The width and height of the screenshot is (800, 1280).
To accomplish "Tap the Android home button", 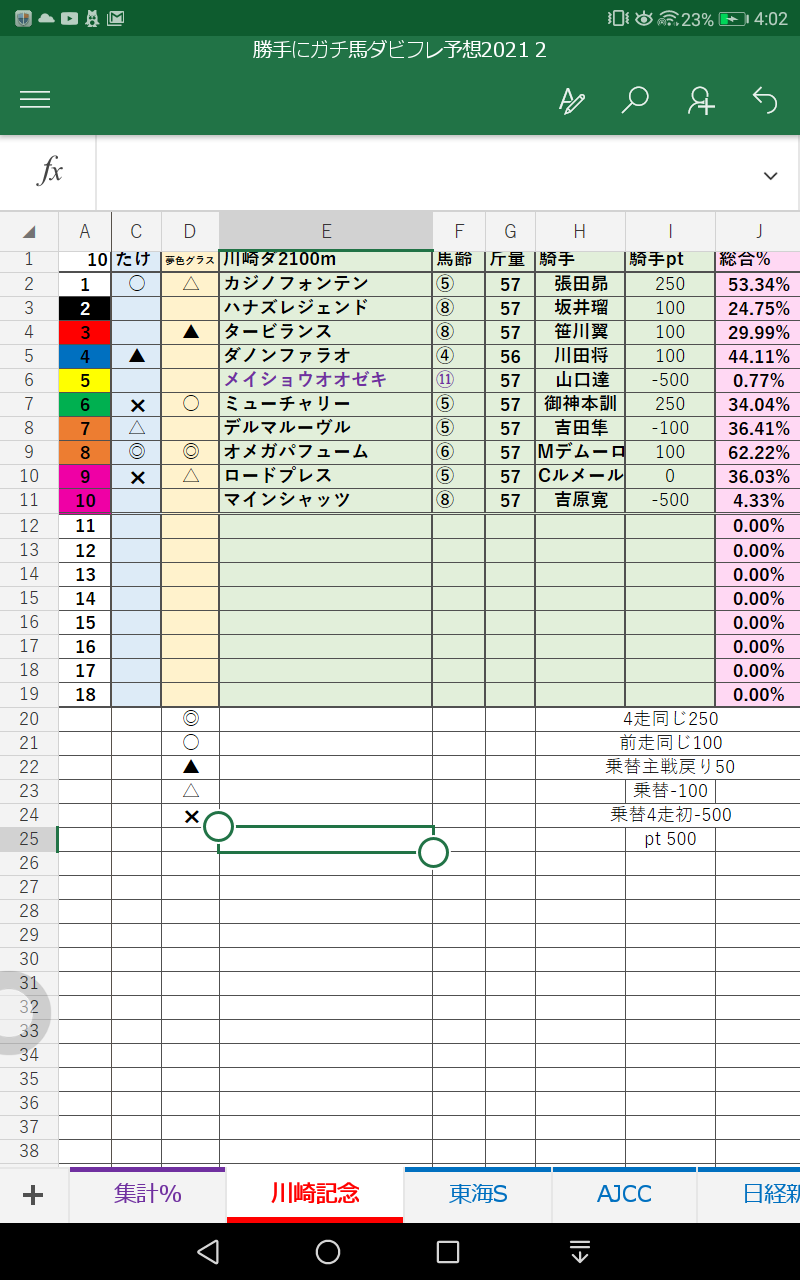I will (328, 1252).
